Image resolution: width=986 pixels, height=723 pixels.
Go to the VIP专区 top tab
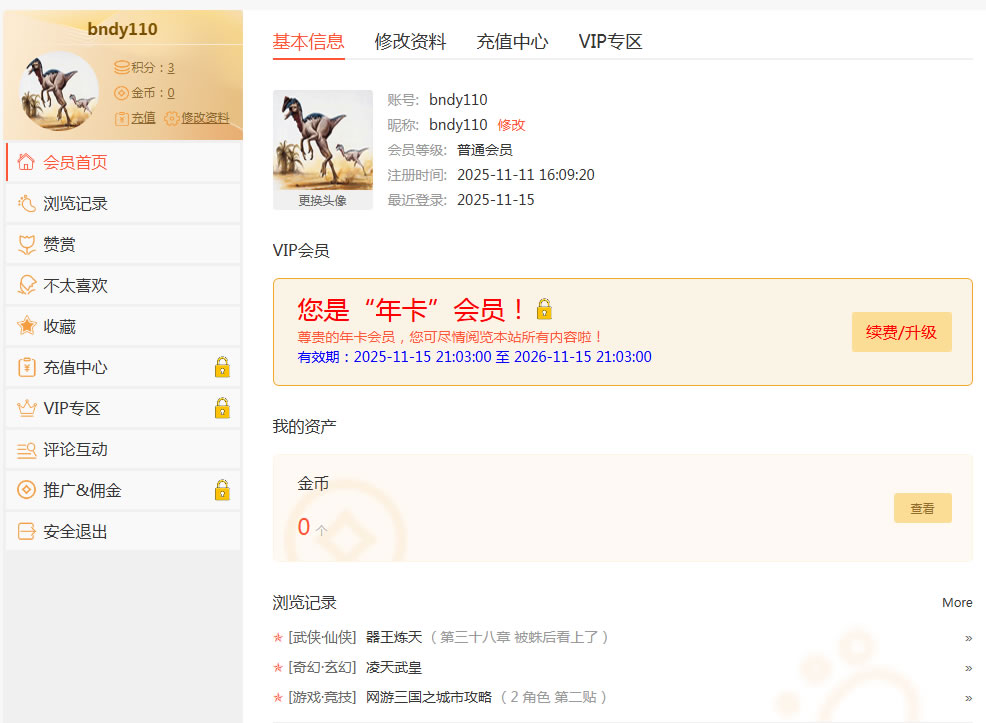point(610,42)
